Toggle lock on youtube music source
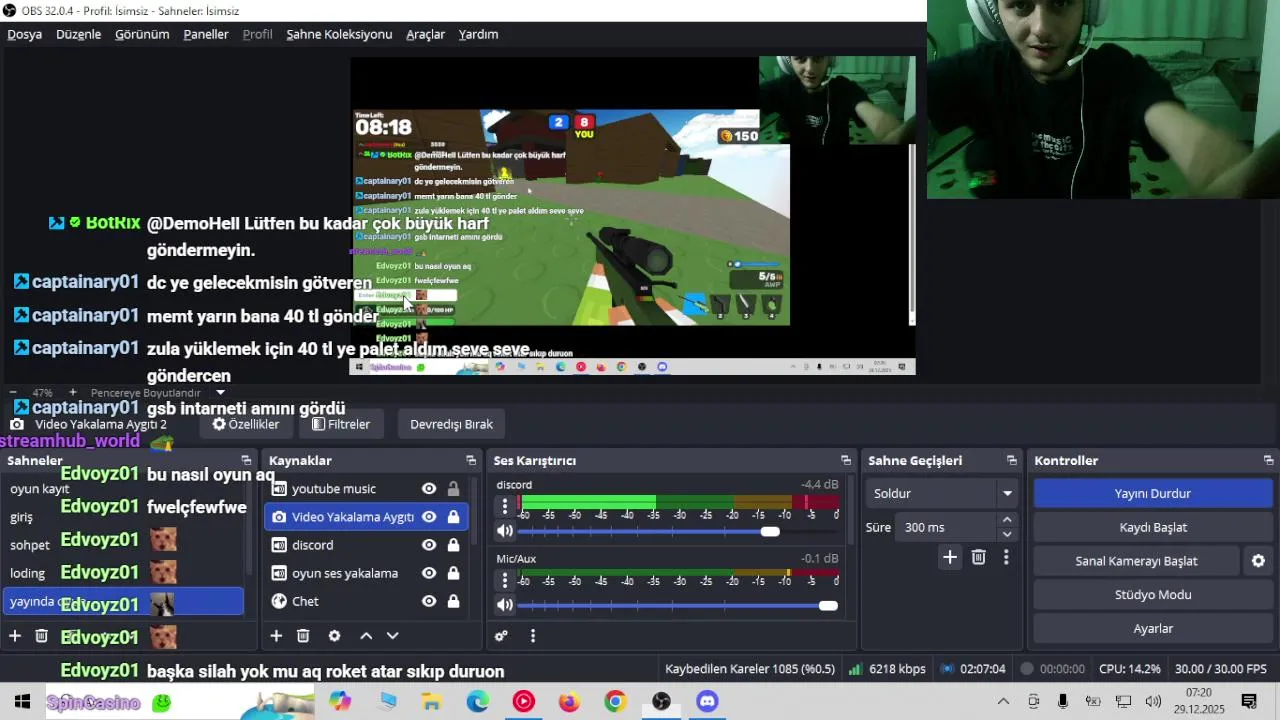This screenshot has height=720, width=1280. tap(453, 489)
